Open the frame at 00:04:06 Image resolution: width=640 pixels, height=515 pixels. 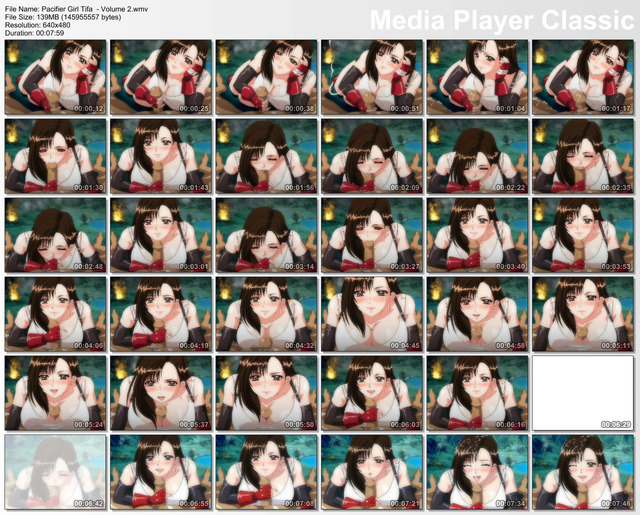pyautogui.click(x=55, y=314)
